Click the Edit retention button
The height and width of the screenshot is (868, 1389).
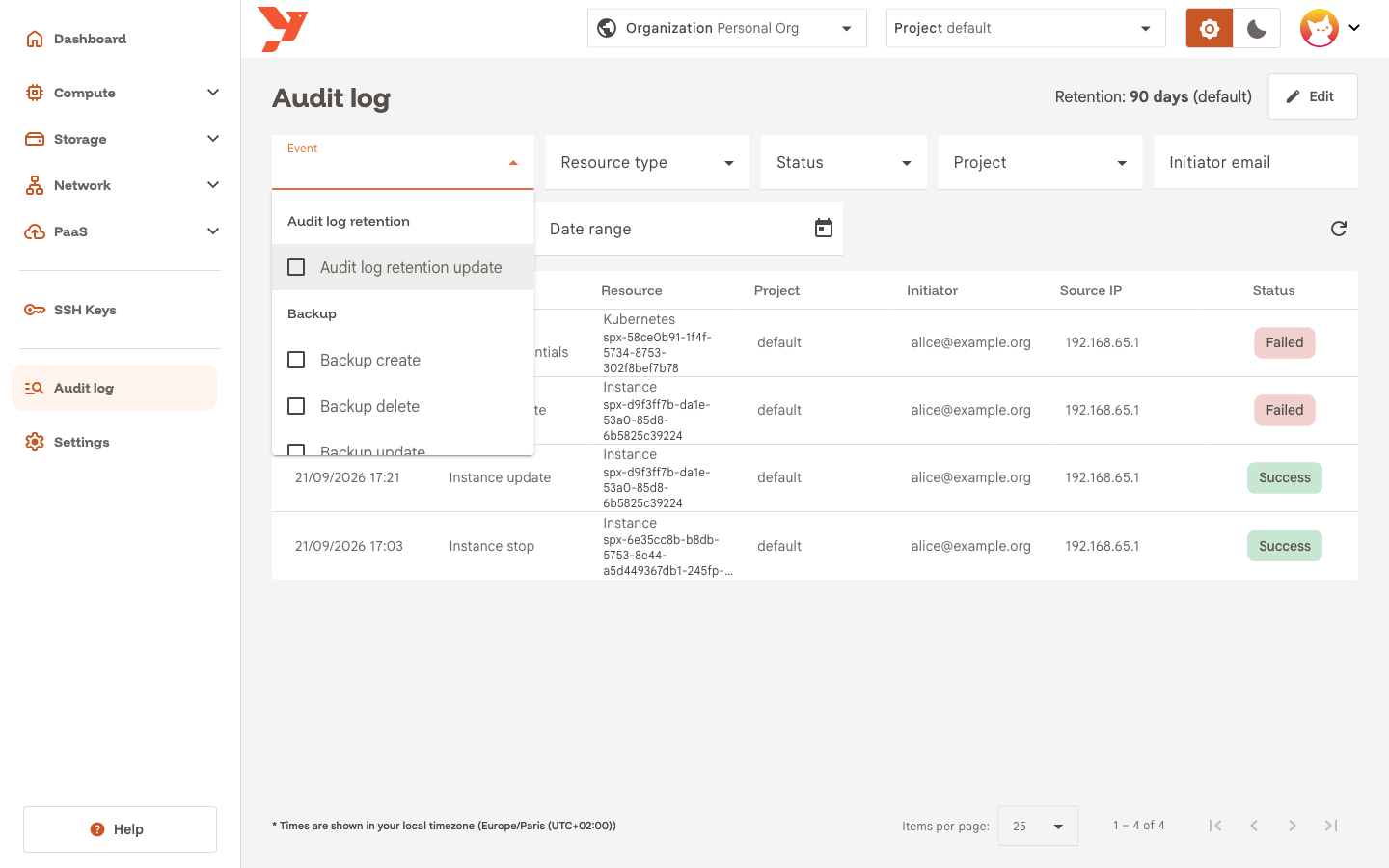coord(1313,96)
